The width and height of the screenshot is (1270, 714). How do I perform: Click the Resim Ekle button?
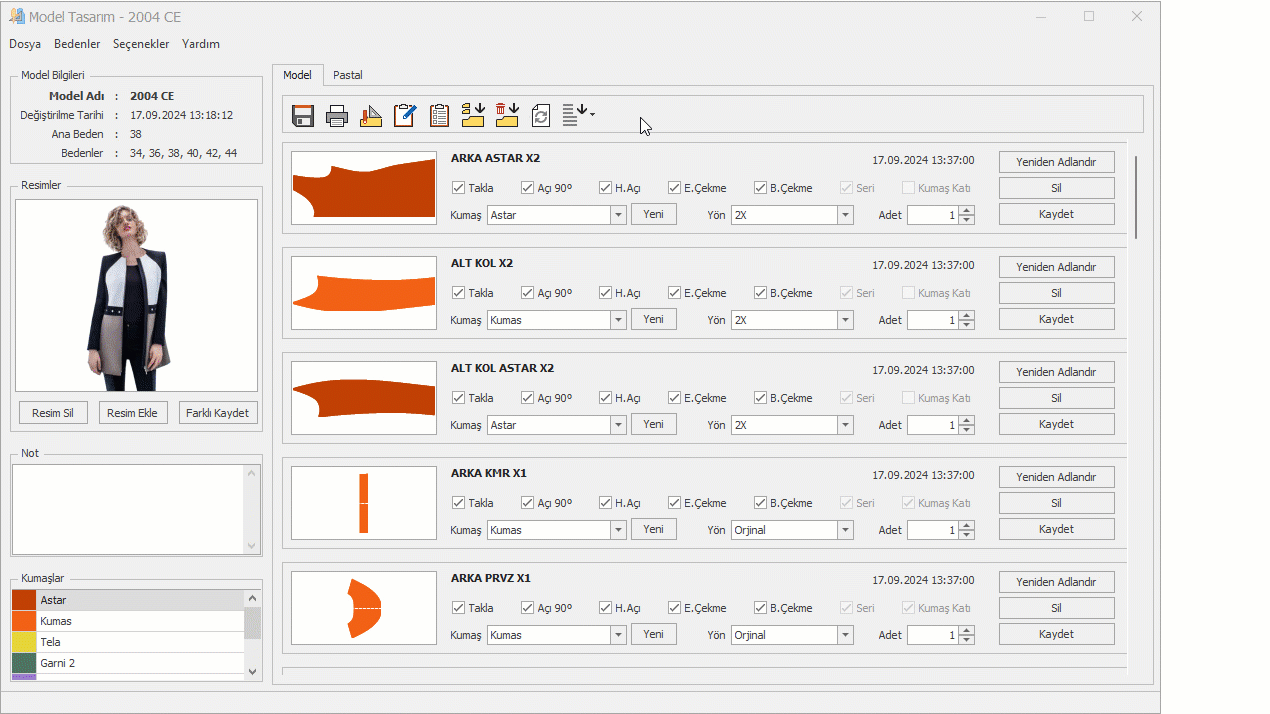point(133,413)
